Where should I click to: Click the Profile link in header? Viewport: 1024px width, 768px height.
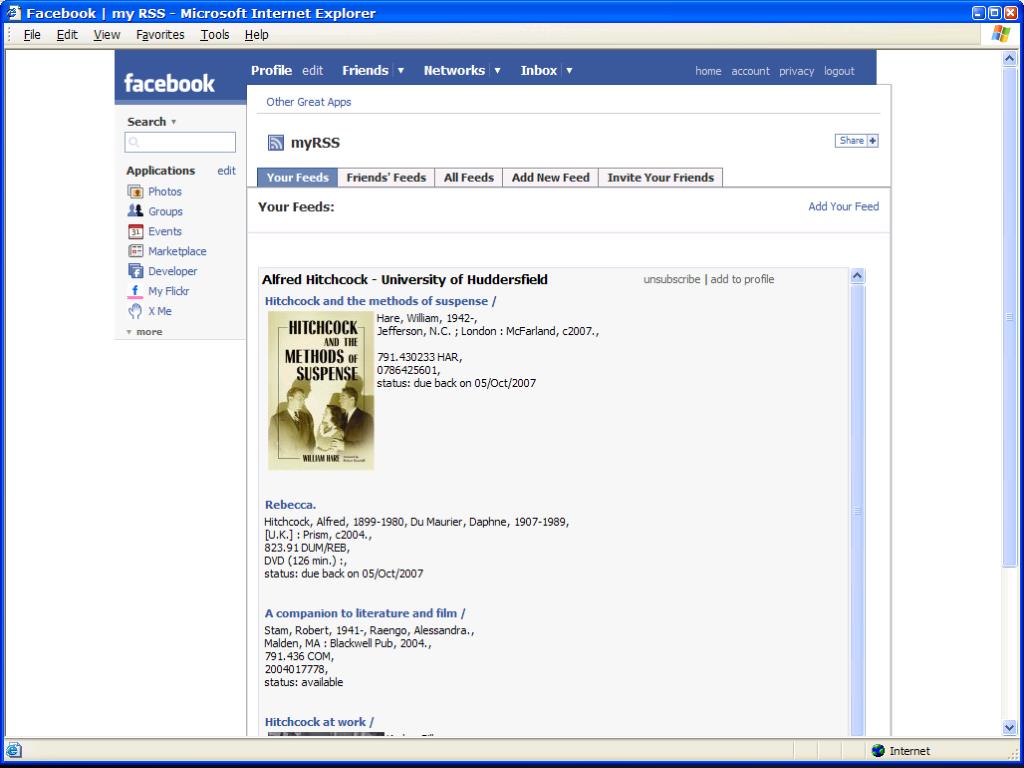[x=271, y=71]
